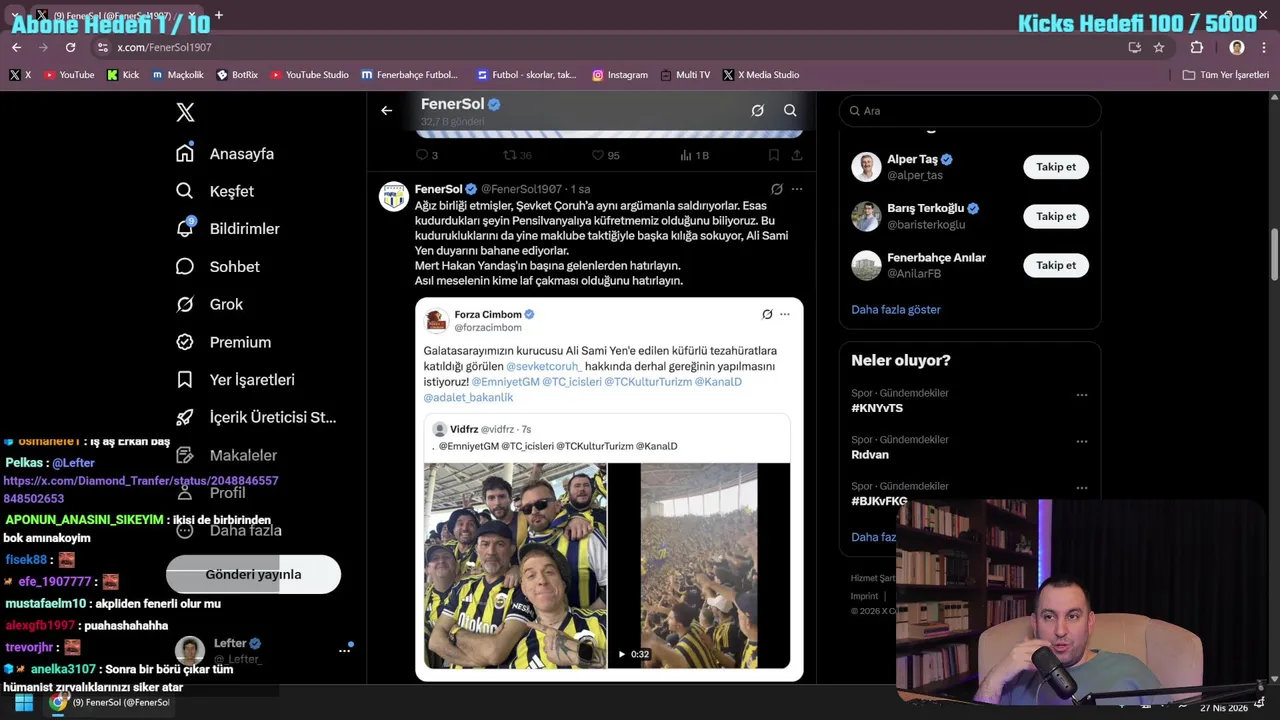The image size is (1280, 720).
Task: Follow Fenerbahçe Anılar with Takip et
Action: coord(1055,265)
